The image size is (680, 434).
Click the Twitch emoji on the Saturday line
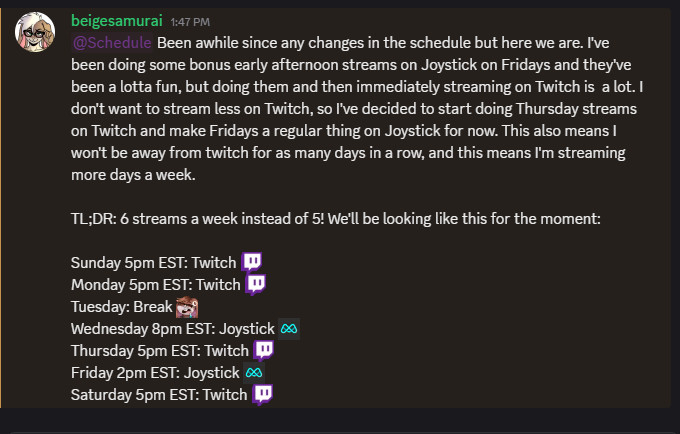(262, 394)
